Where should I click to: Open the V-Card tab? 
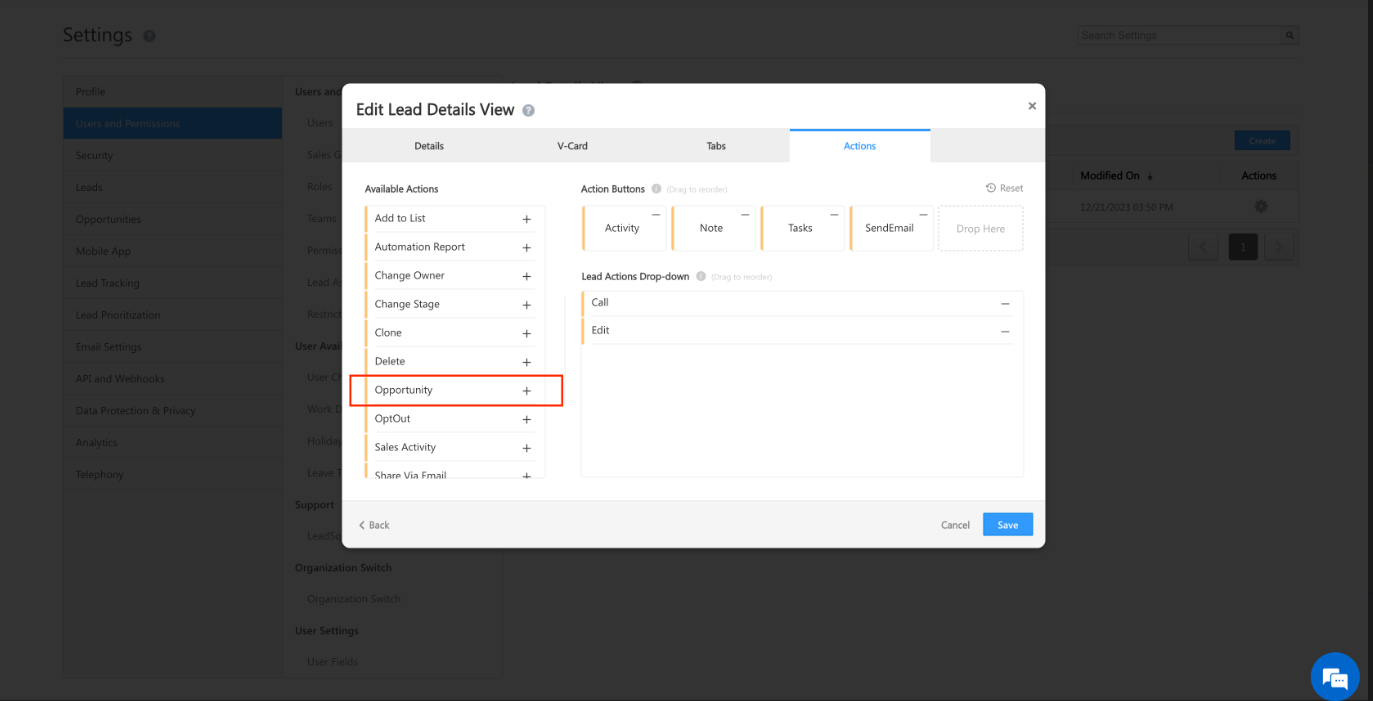pos(572,146)
